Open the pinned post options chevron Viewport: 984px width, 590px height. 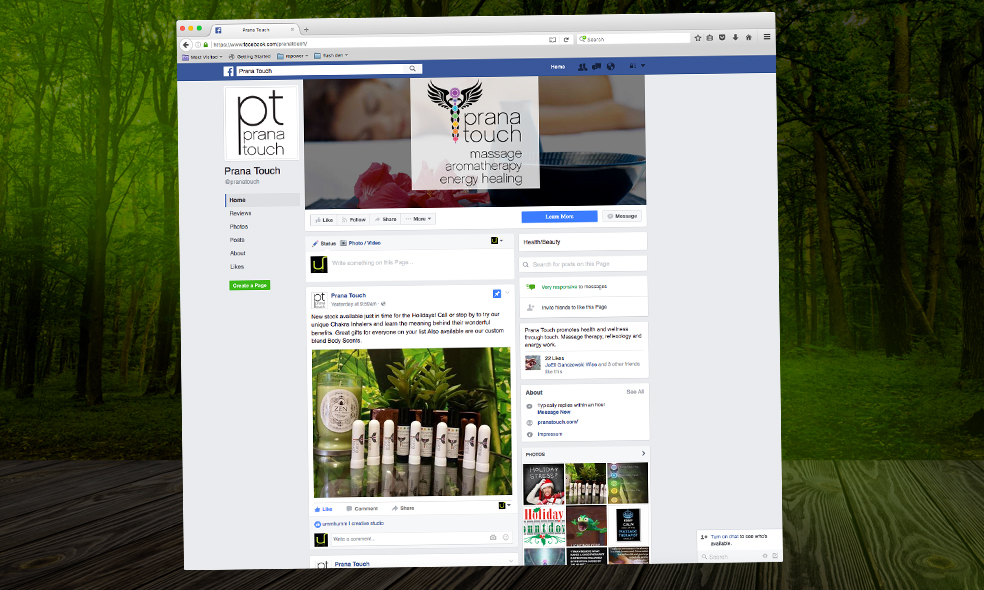507,292
